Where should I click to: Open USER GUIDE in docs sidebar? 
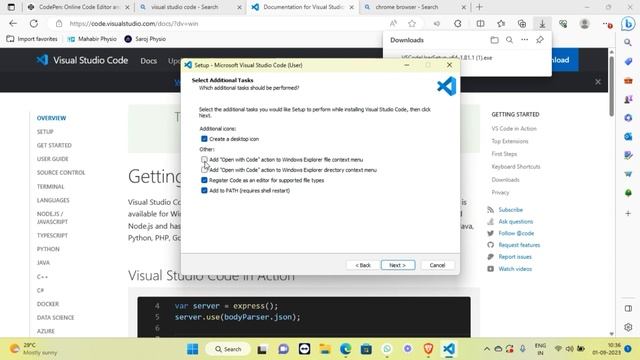tap(53, 158)
